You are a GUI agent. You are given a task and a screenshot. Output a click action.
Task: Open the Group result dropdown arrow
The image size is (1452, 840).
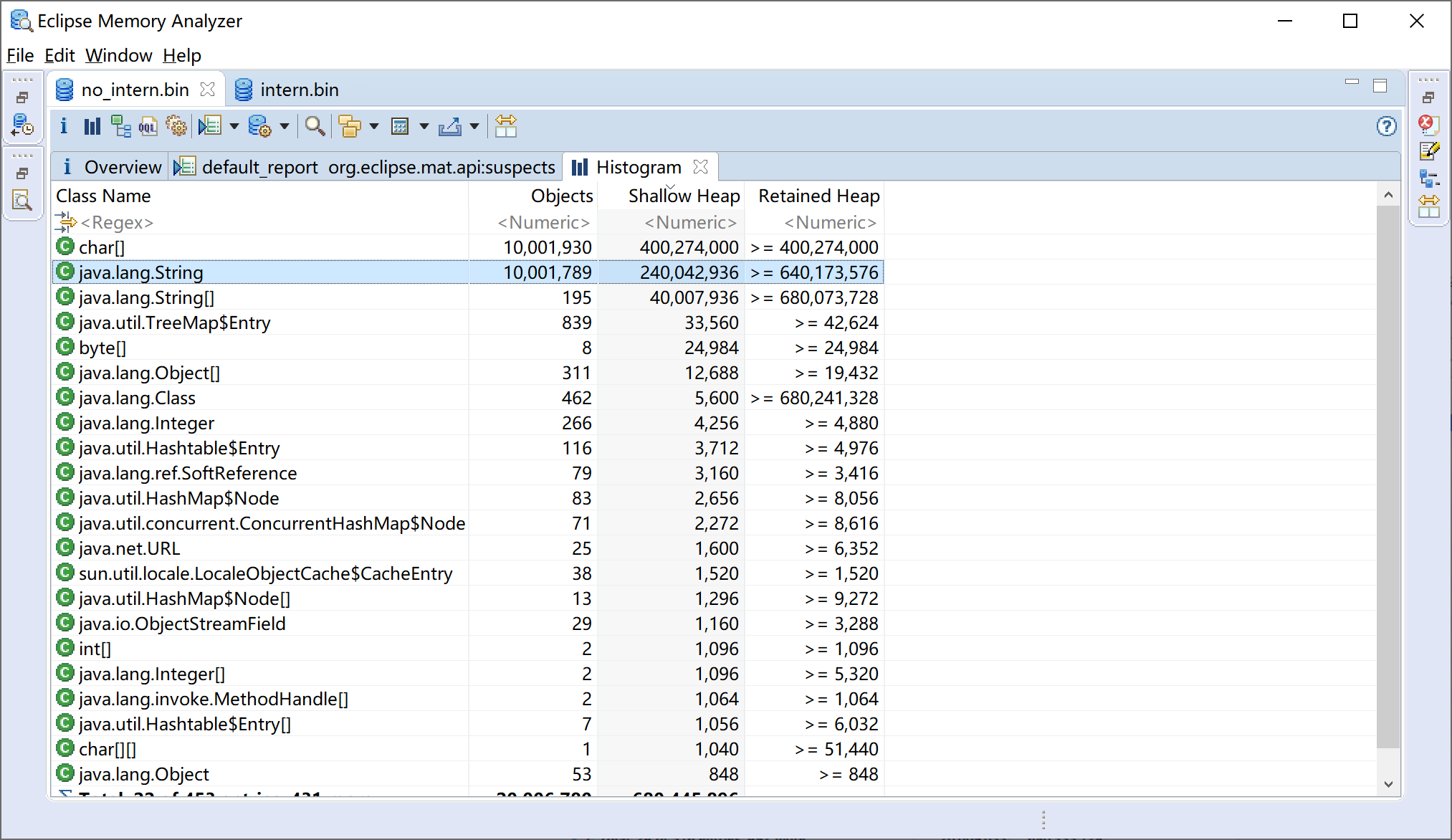pyautogui.click(x=373, y=127)
